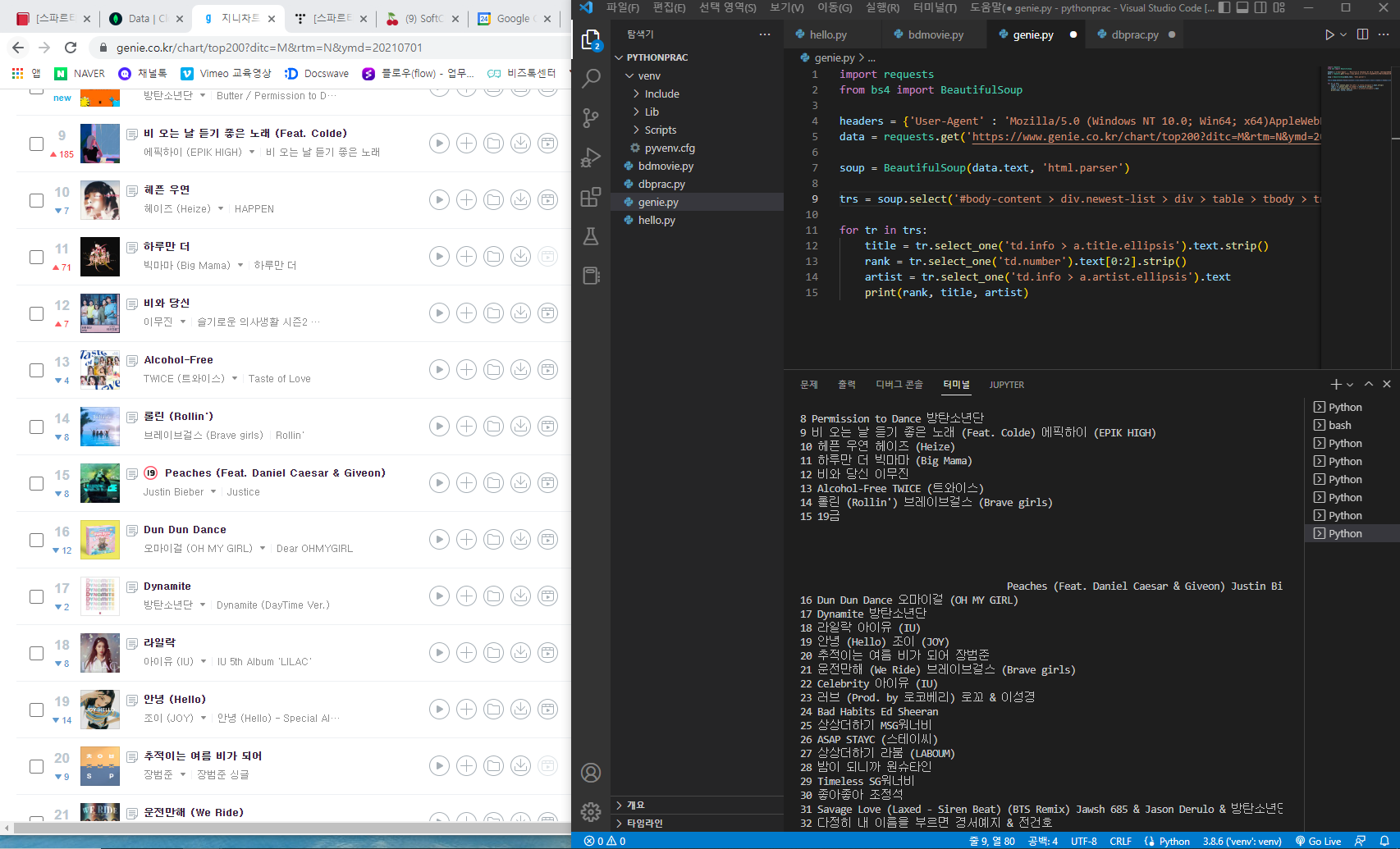1400x849 pixels.
Task: Run the Python file with the play icon
Action: pyautogui.click(x=1329, y=34)
